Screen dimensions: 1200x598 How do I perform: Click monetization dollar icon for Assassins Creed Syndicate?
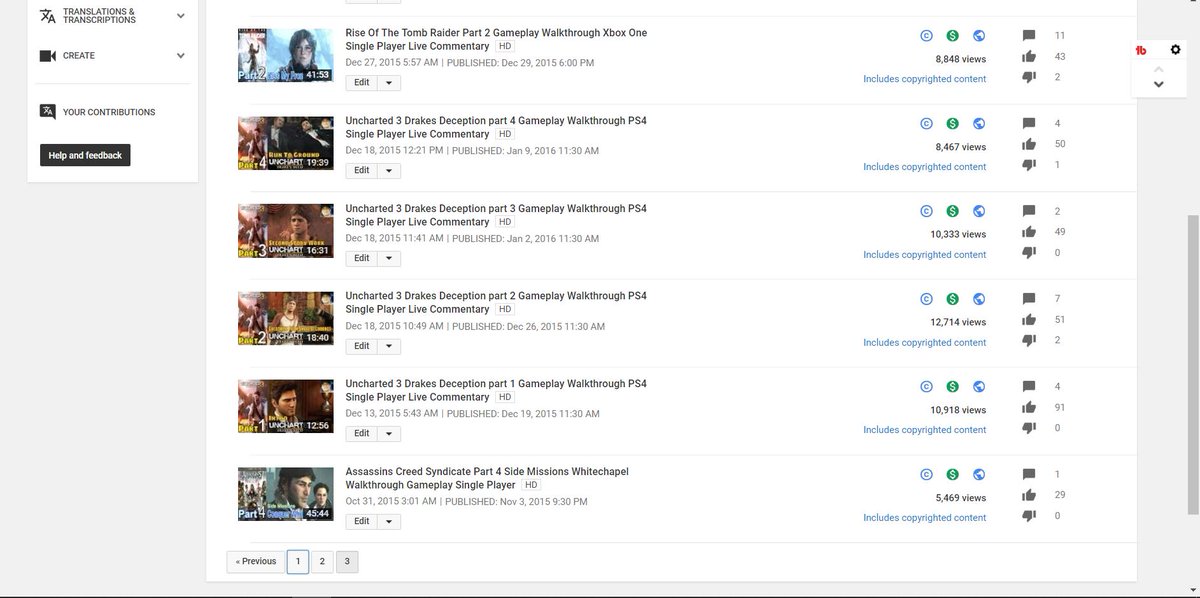(953, 474)
